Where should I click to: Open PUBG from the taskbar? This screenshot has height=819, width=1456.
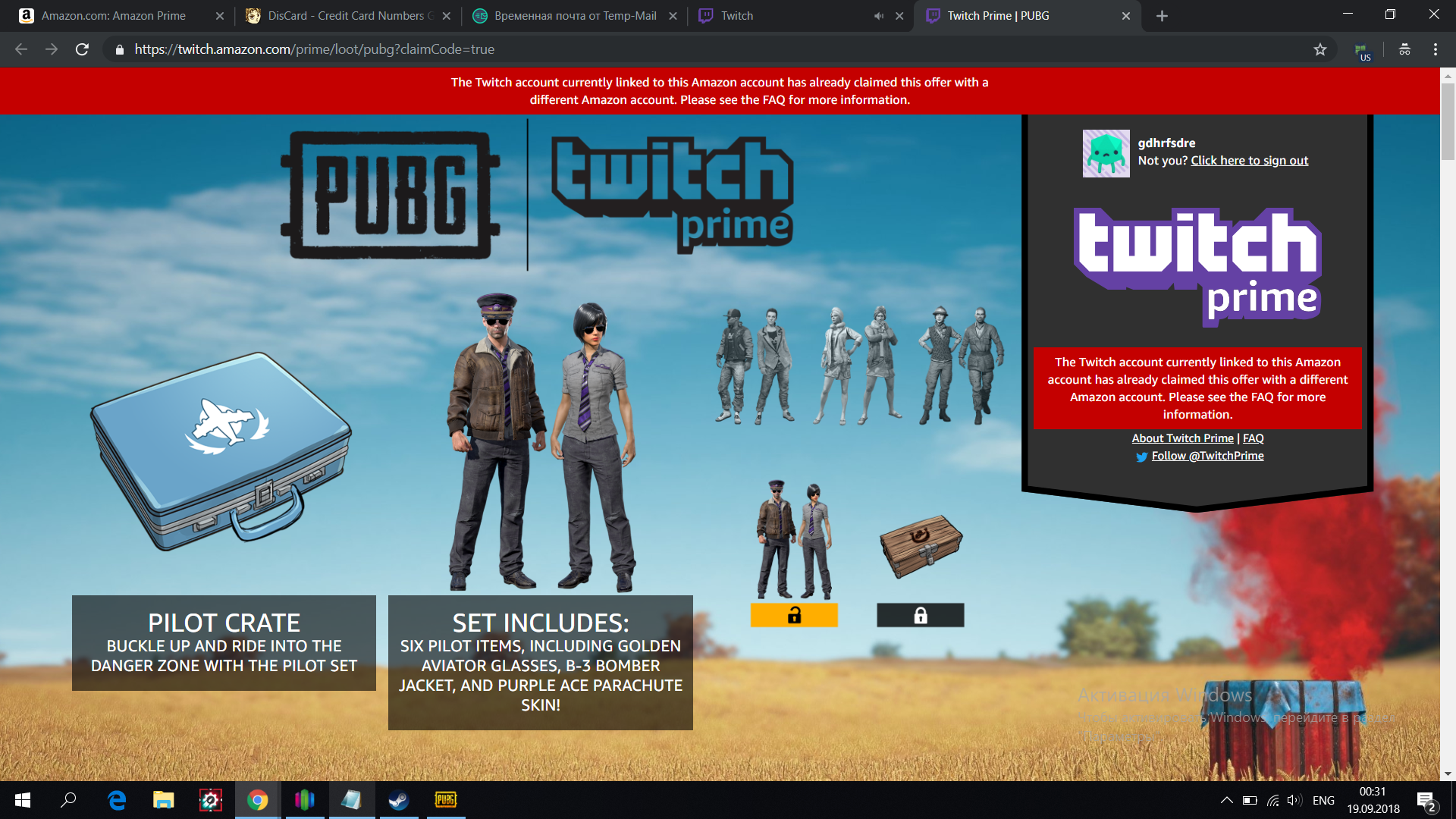(x=446, y=800)
